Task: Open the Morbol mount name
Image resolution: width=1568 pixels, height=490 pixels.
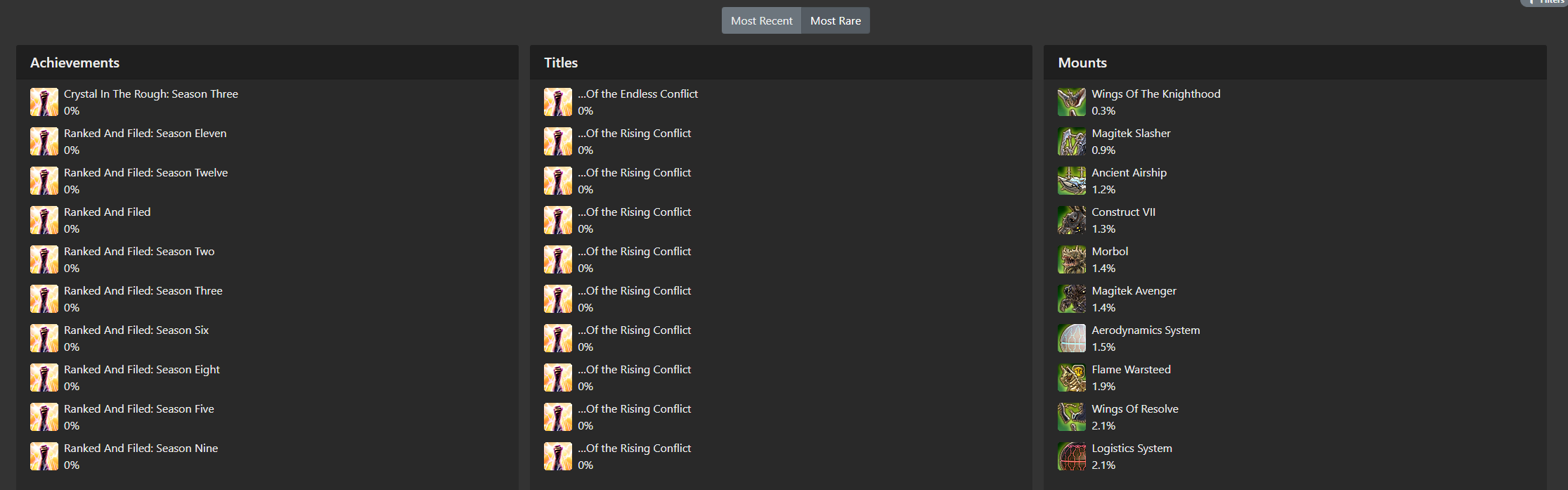Action: coord(1110,252)
